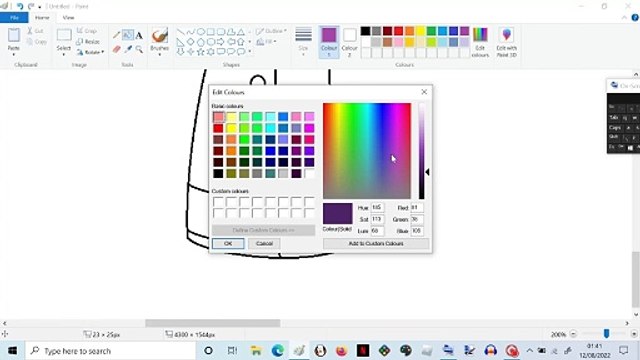
Task: Click the taskbar search box
Action: (x=111, y=351)
